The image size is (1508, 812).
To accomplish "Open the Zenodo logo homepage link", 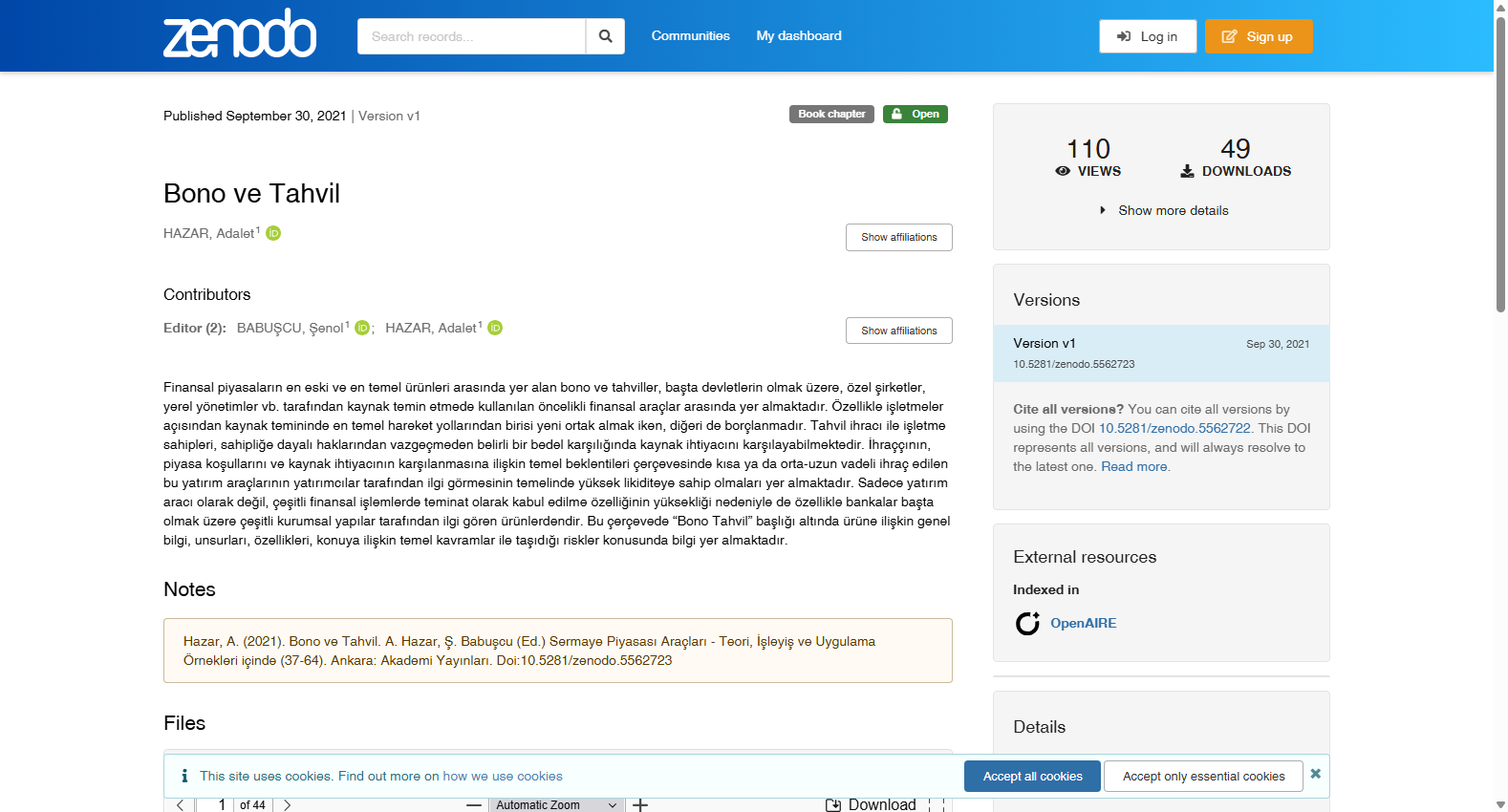I will click(x=240, y=34).
